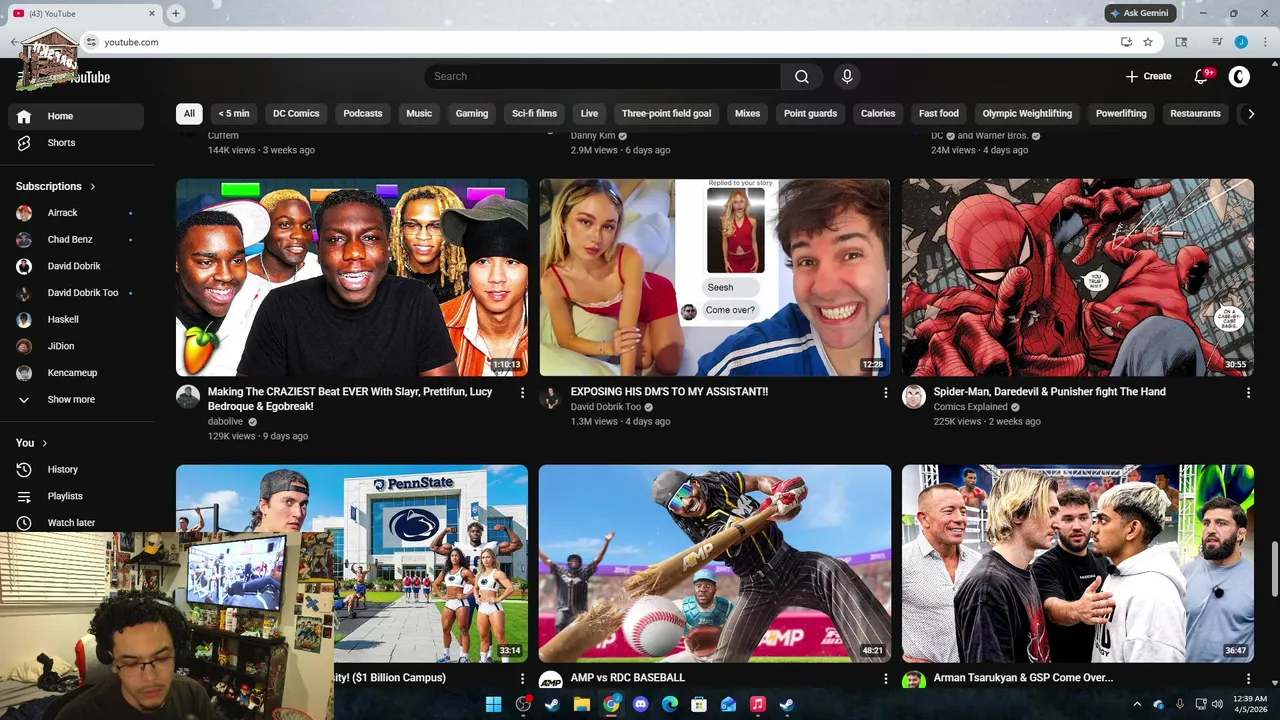
Task: Open more options for Arman Tsarukyan video
Action: 1248,679
